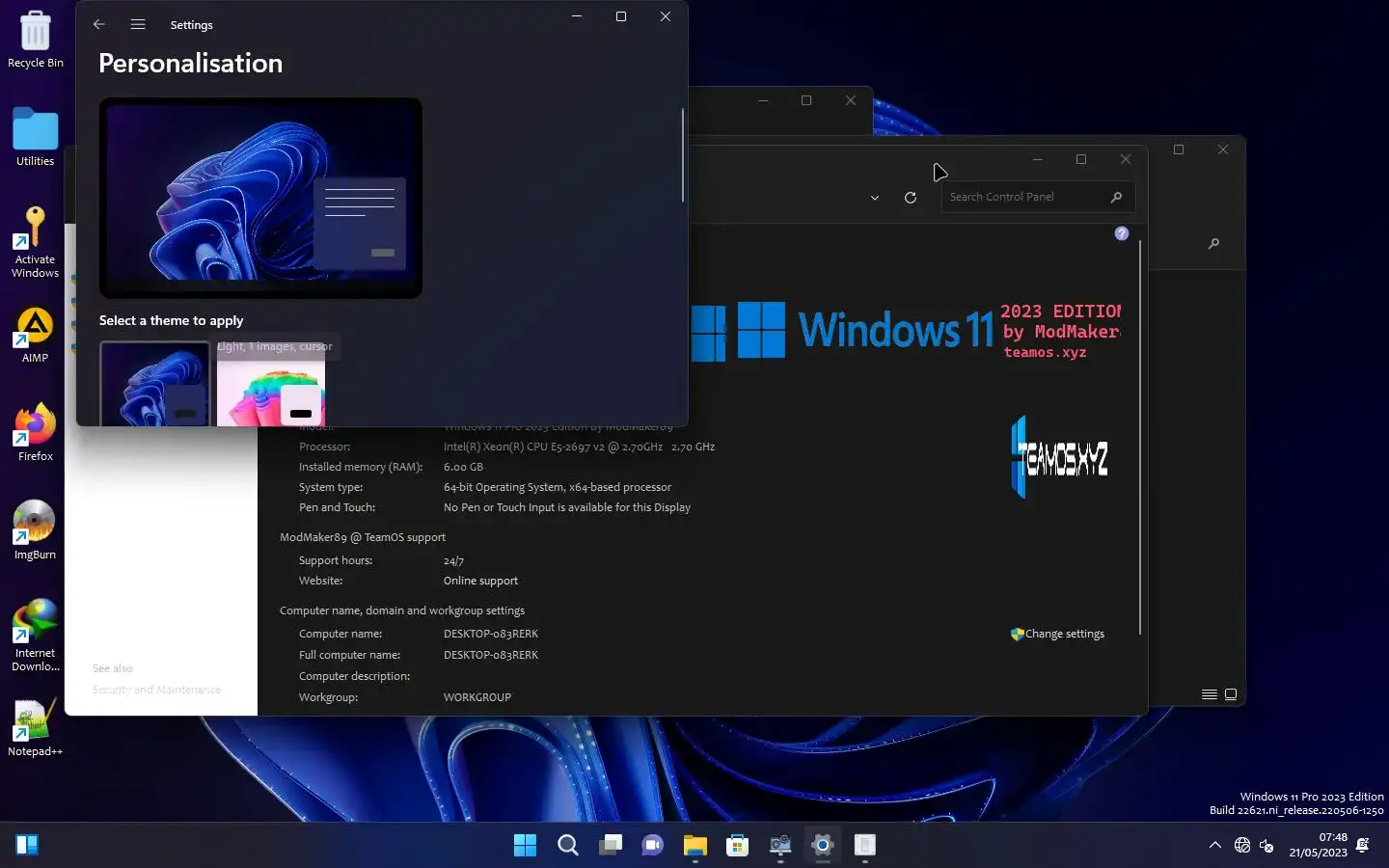
Task: Open Task View from the taskbar
Action: pyautogui.click(x=611, y=845)
